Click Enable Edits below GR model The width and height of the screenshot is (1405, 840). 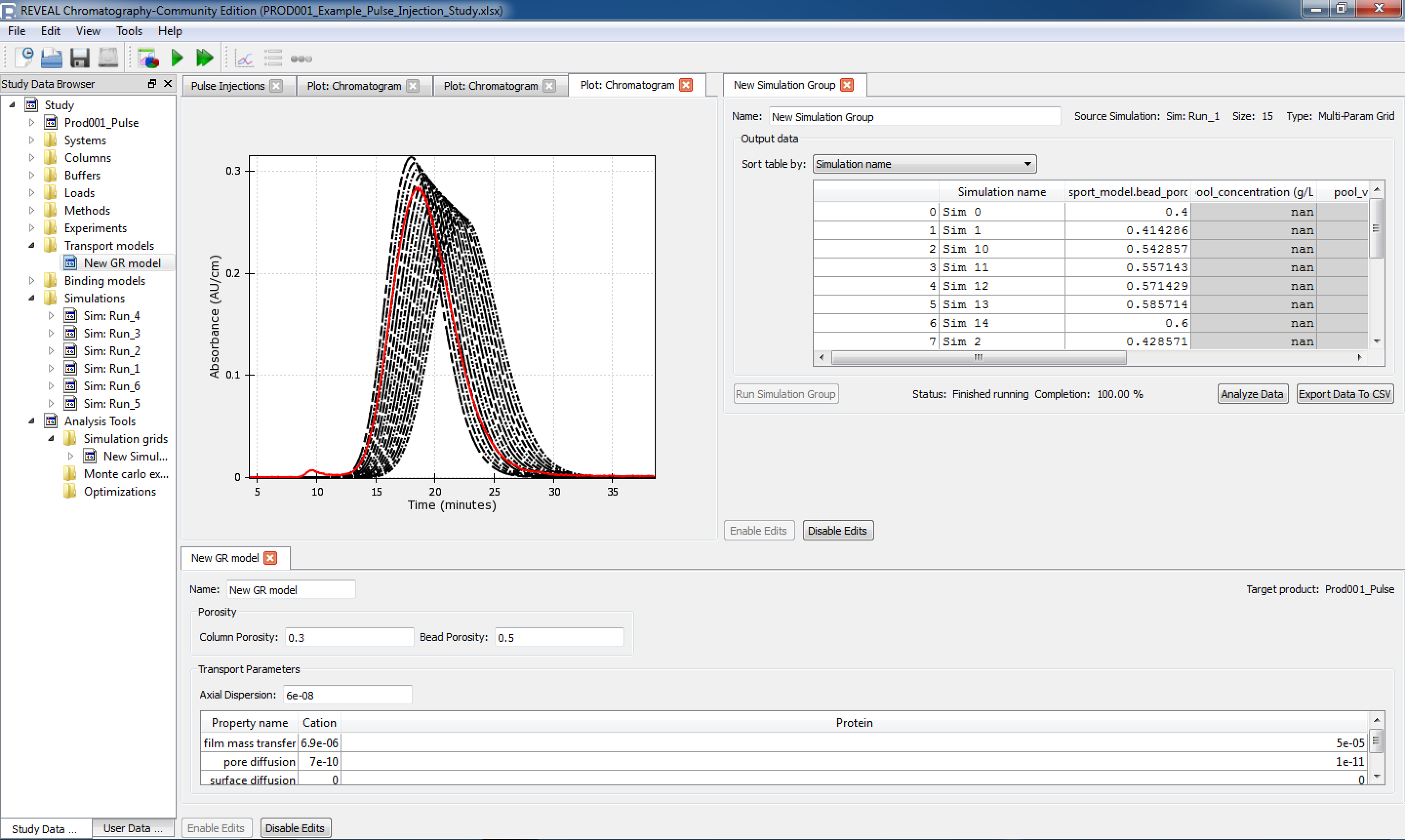pos(216,828)
